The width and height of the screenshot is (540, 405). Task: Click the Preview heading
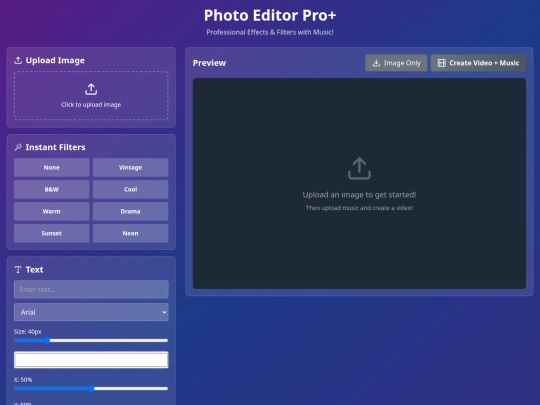[209, 63]
